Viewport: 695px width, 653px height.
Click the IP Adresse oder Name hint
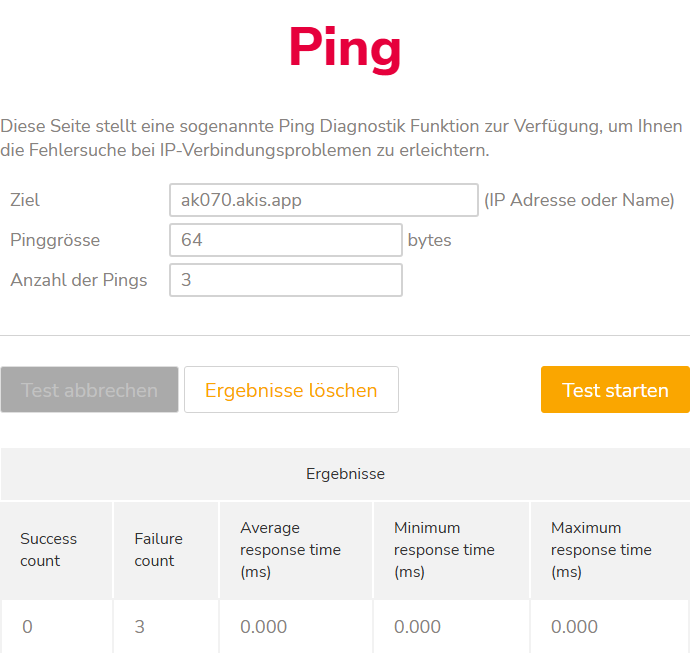tap(579, 200)
